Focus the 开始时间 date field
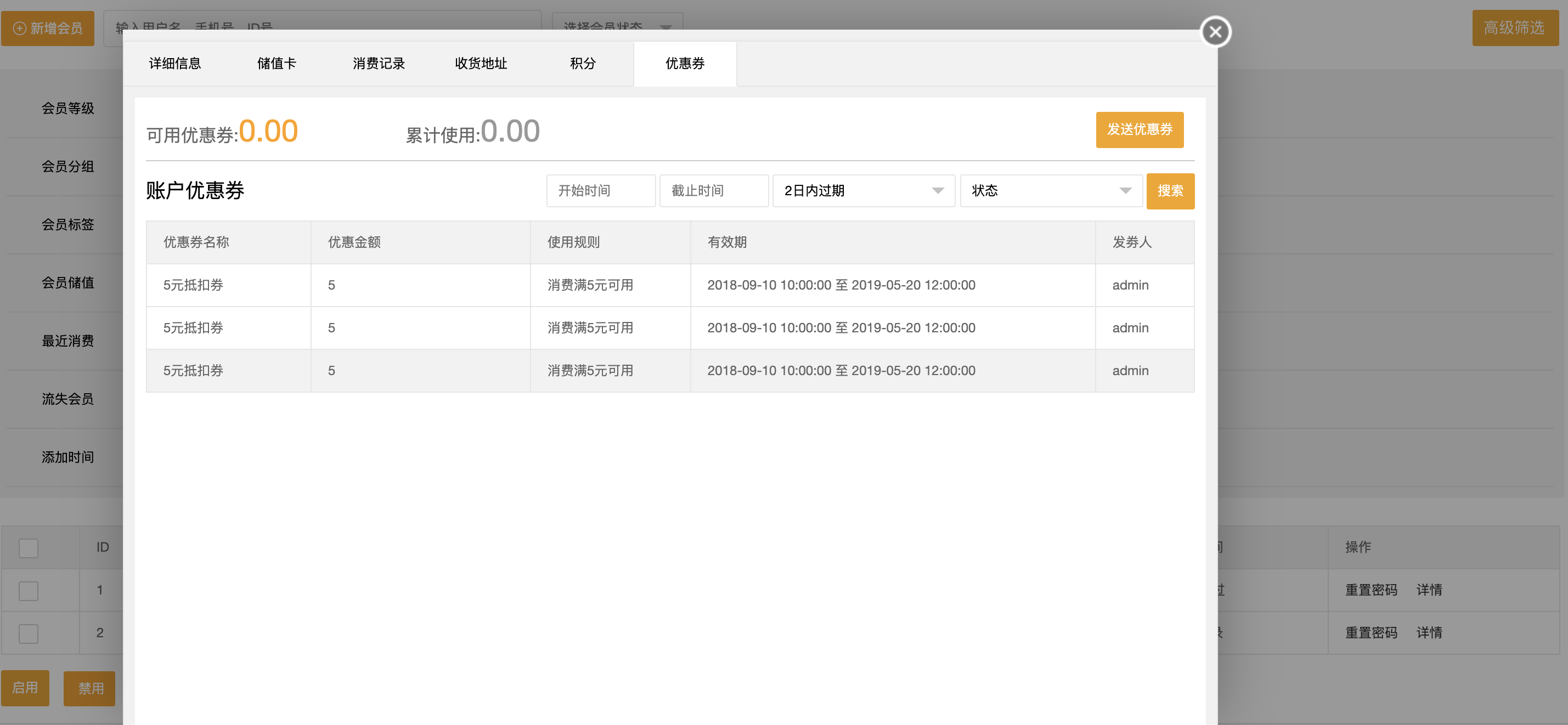This screenshot has height=725, width=1568. point(601,191)
